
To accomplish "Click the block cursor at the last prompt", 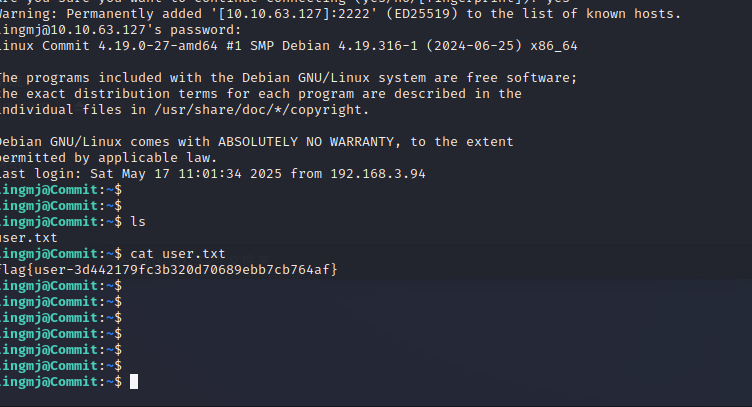I will [x=134, y=381].
